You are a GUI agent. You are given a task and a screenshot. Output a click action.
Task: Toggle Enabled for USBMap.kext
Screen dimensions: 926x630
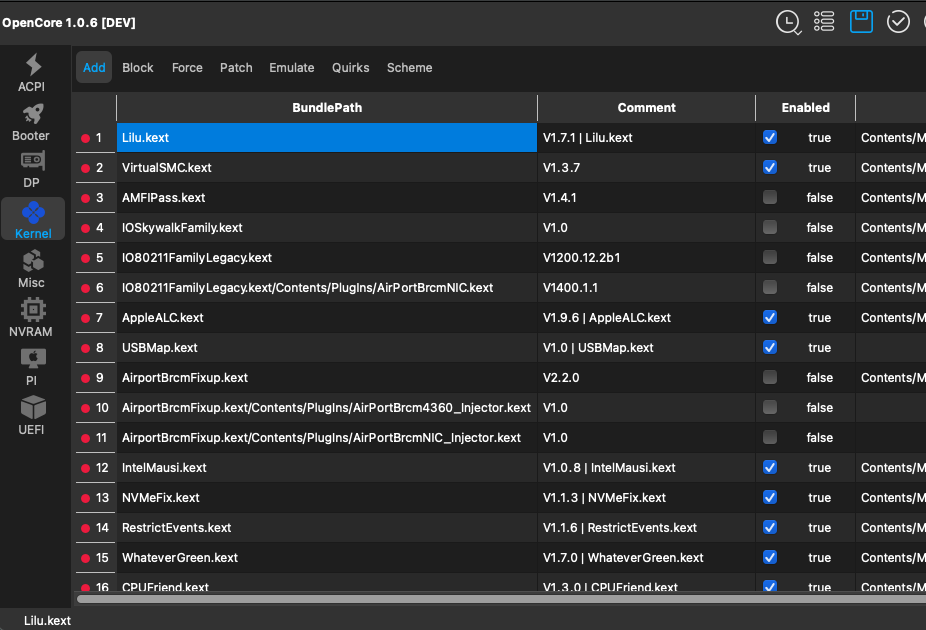click(x=770, y=347)
